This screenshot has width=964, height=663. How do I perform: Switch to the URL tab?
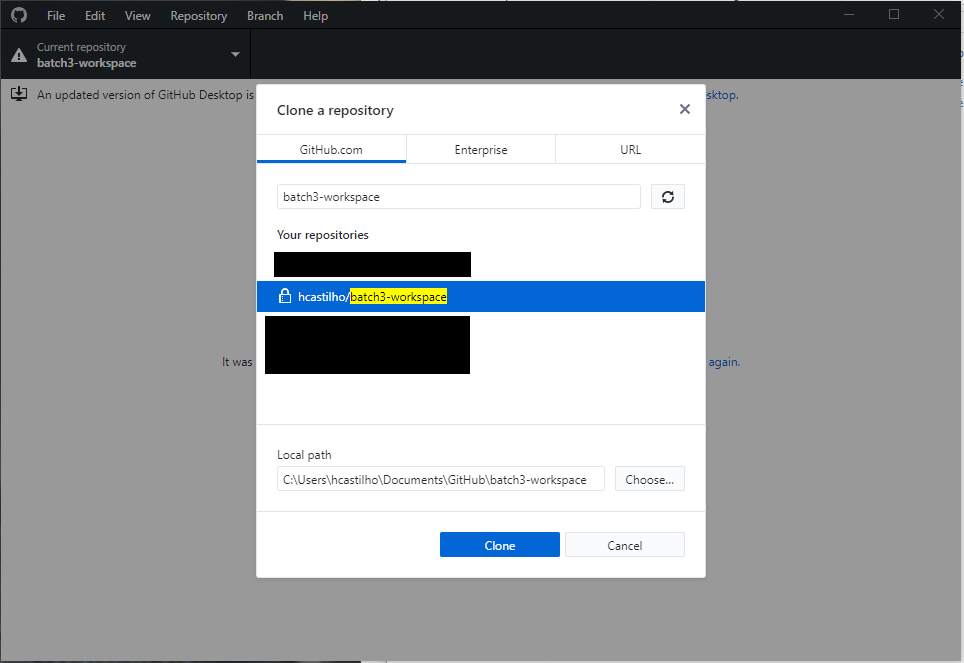(x=630, y=149)
